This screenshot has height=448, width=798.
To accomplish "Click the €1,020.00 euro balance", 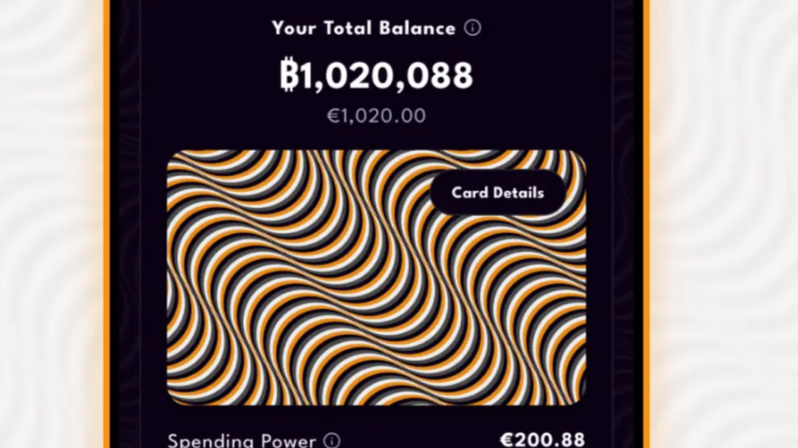I will coord(376,116).
